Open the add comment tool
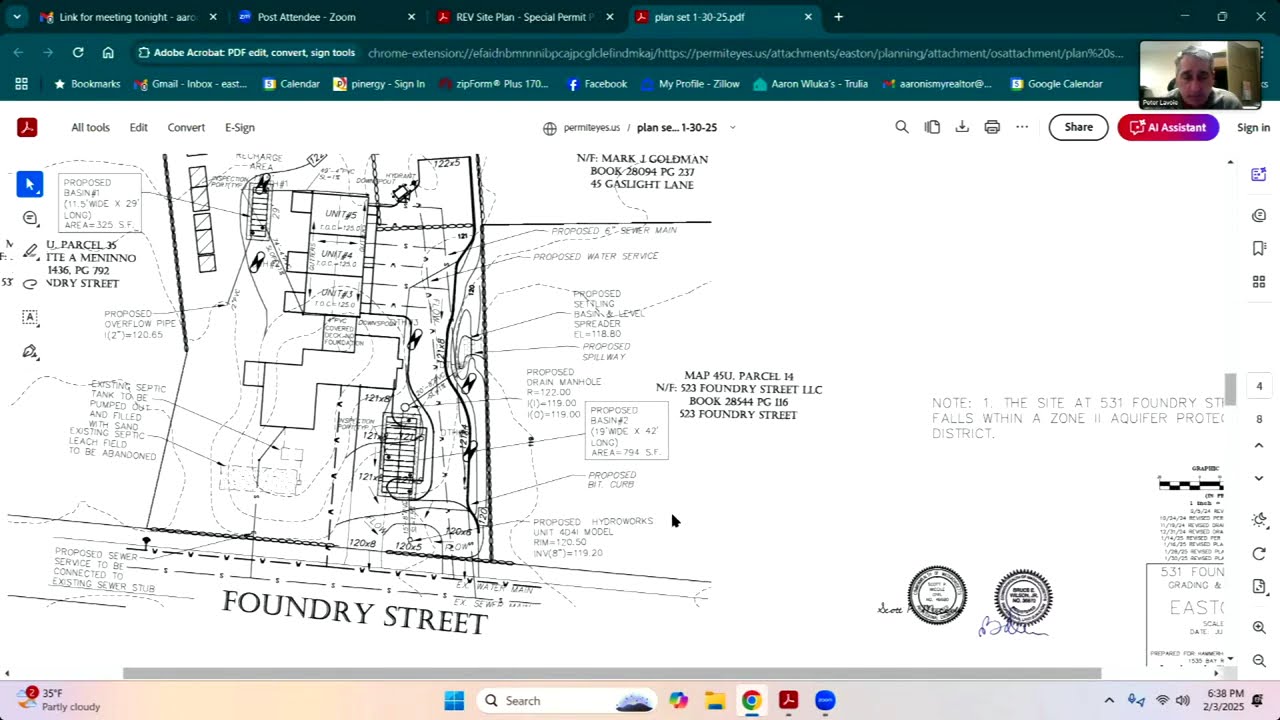This screenshot has width=1280, height=720. (30, 218)
